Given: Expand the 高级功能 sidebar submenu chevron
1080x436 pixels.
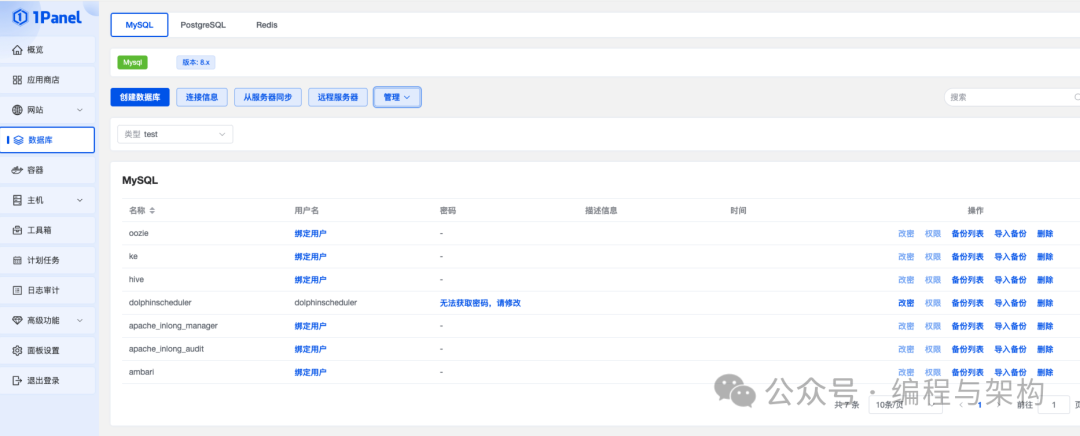Looking at the screenshot, I should 80,320.
